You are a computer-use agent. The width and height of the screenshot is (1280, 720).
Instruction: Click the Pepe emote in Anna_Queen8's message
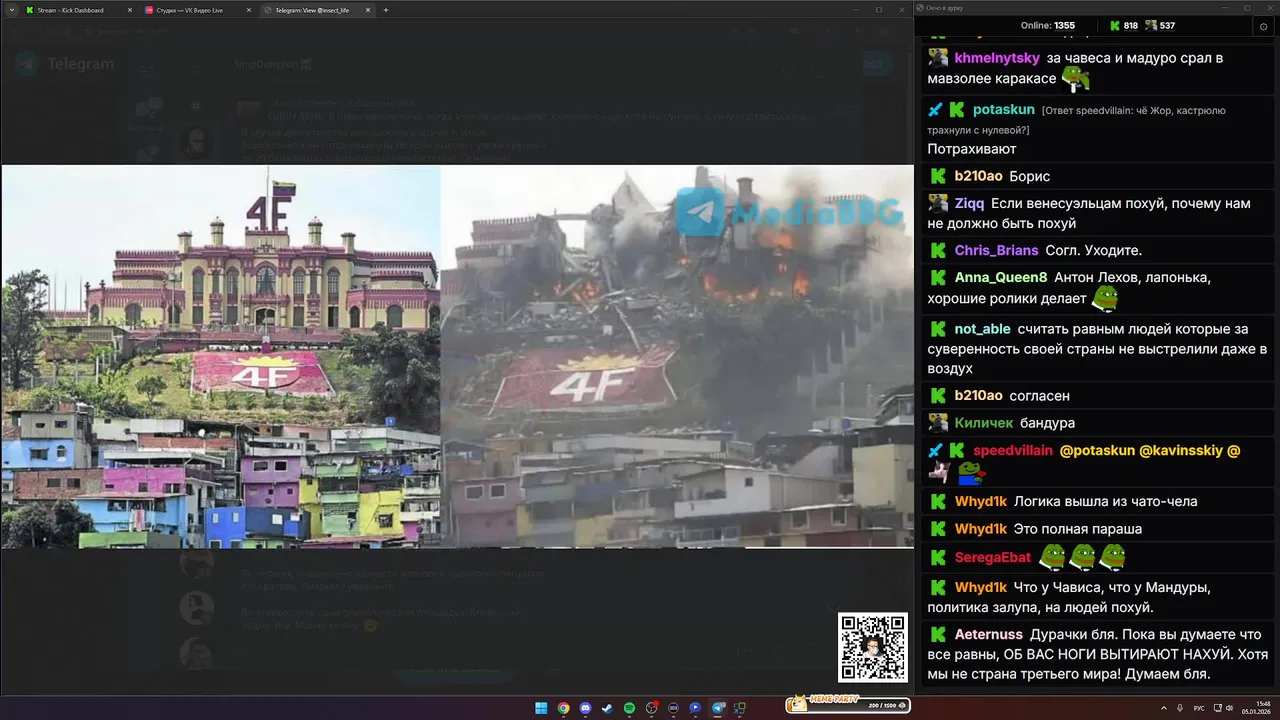pos(1103,298)
